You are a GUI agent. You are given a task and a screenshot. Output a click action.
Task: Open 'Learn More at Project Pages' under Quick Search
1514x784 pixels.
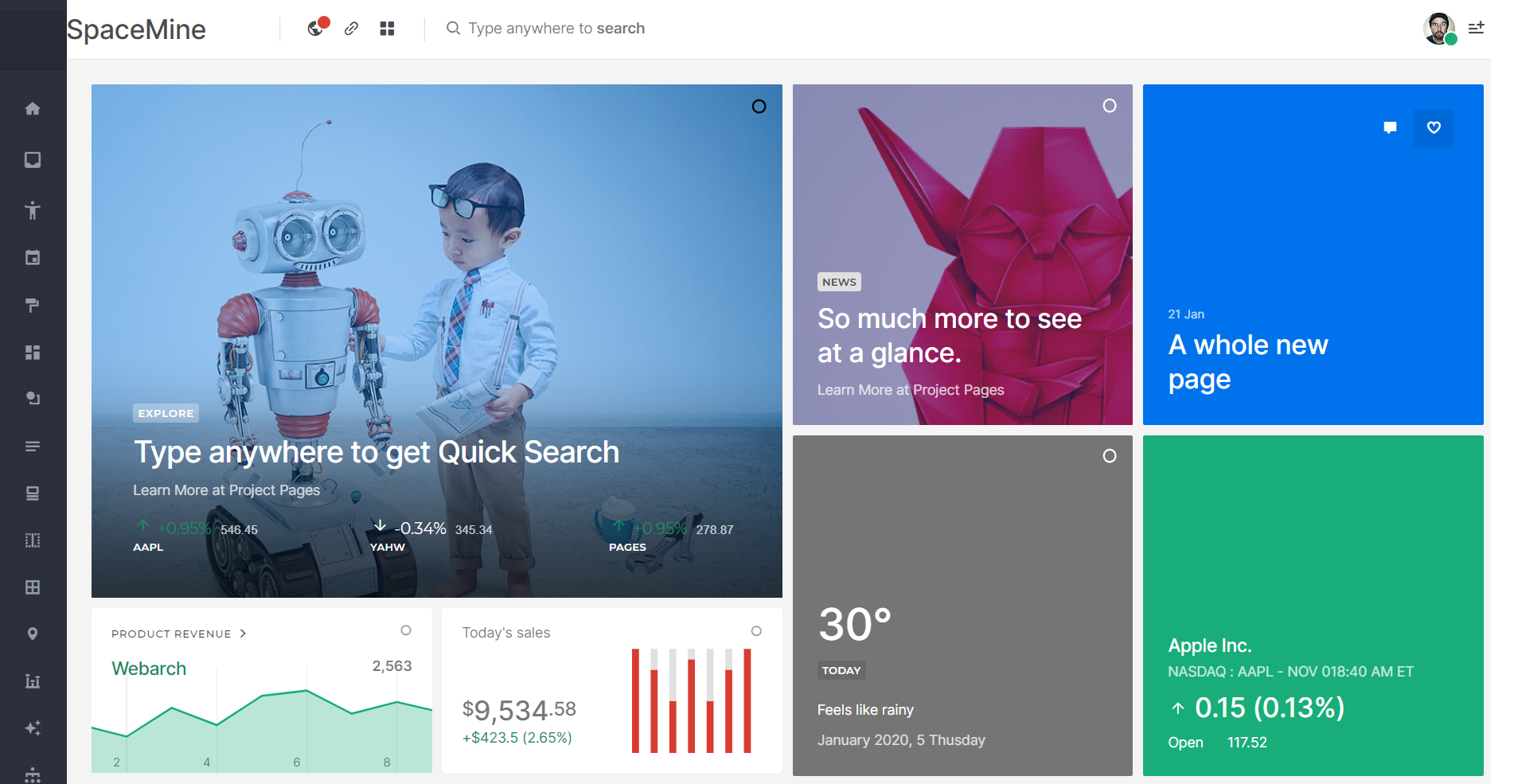point(226,490)
